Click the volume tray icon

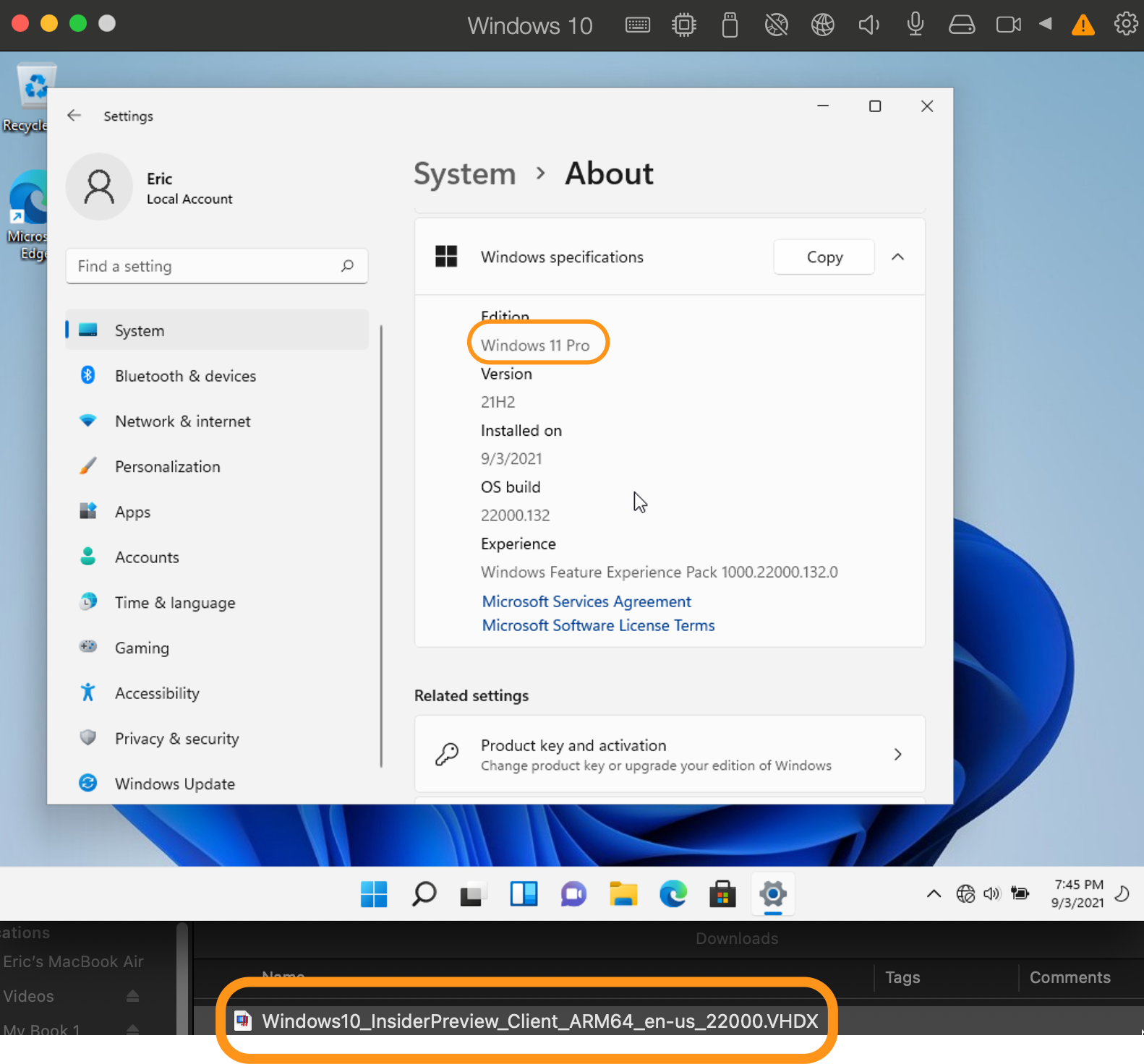(991, 894)
